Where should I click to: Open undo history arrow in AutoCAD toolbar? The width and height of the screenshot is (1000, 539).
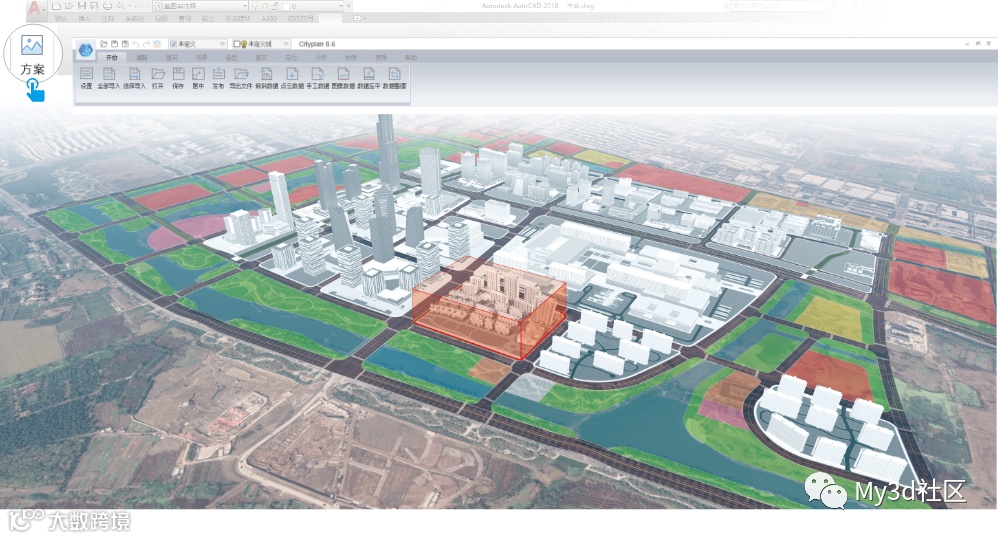[129, 6]
